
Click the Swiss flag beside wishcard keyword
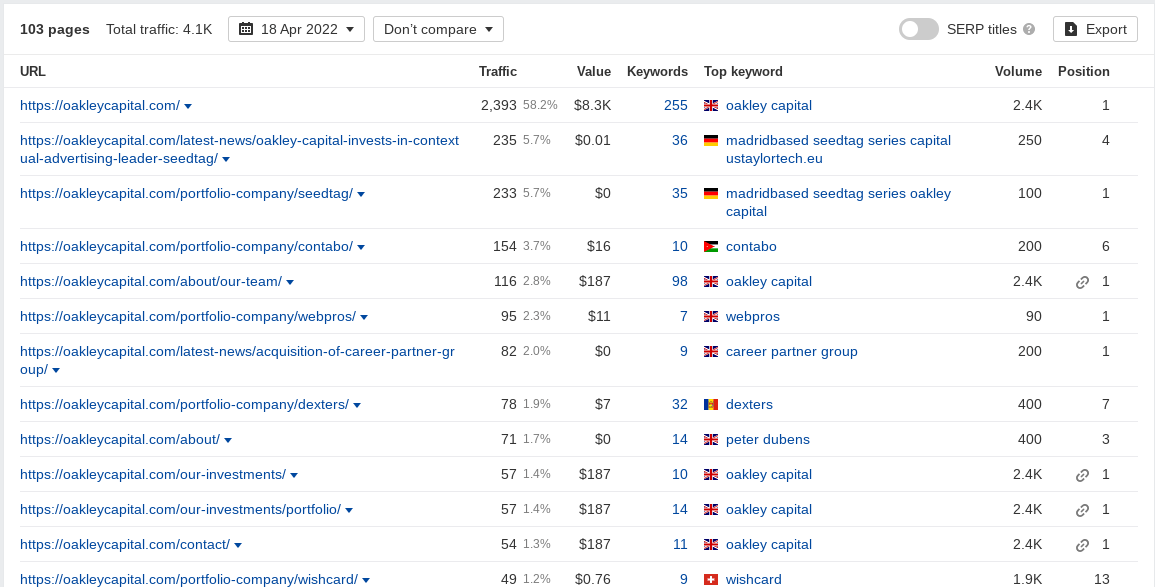711,580
